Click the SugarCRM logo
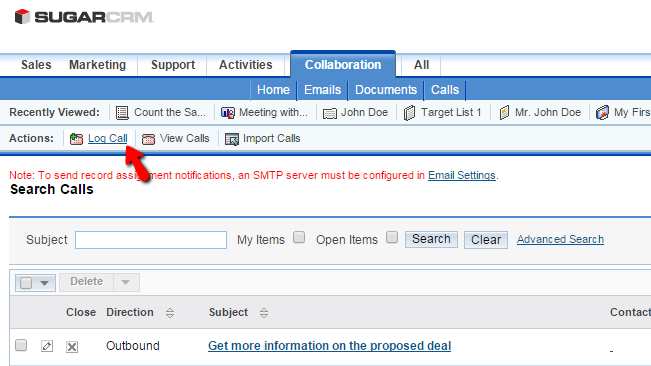Image resolution: width=651 pixels, height=366 pixels. (x=84, y=17)
